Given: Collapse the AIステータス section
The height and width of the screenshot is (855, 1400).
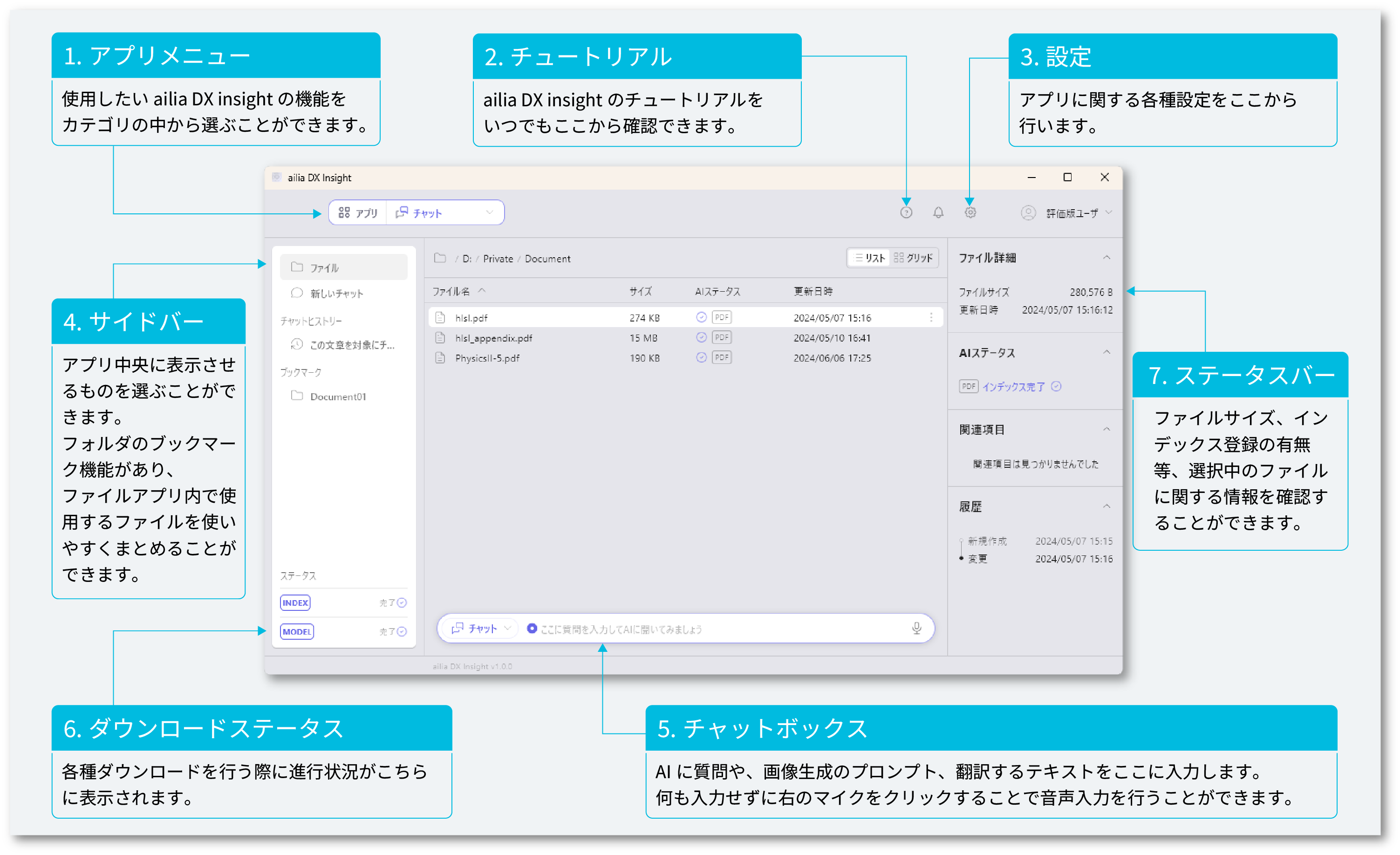Looking at the screenshot, I should pos(1106,353).
